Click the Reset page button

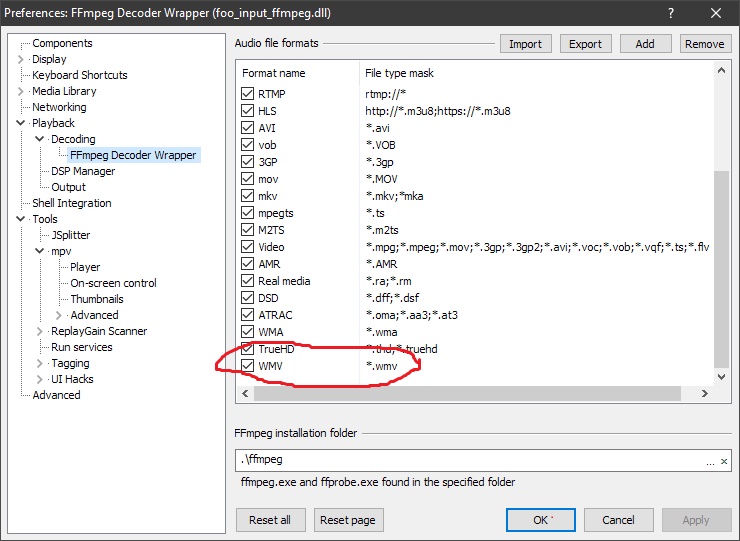349,520
